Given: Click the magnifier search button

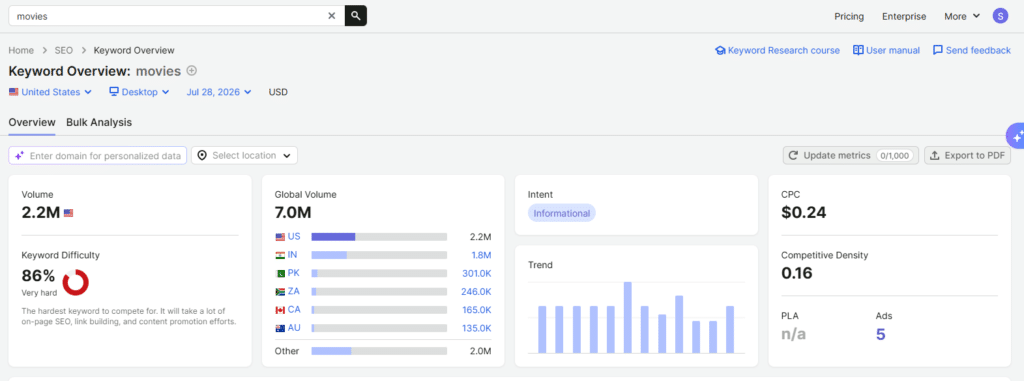Looking at the screenshot, I should (356, 16).
